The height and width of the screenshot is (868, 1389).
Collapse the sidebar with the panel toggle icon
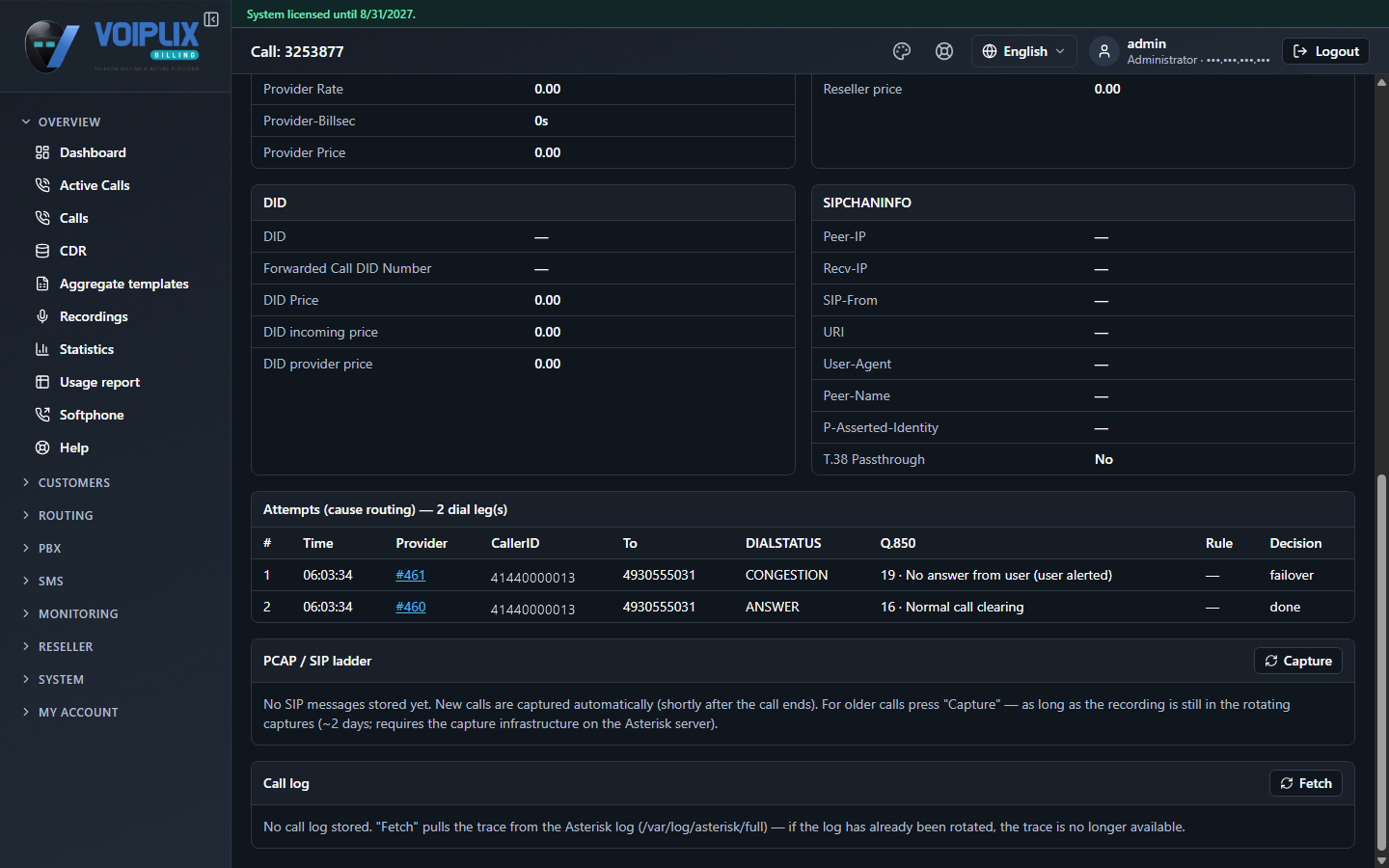211,19
